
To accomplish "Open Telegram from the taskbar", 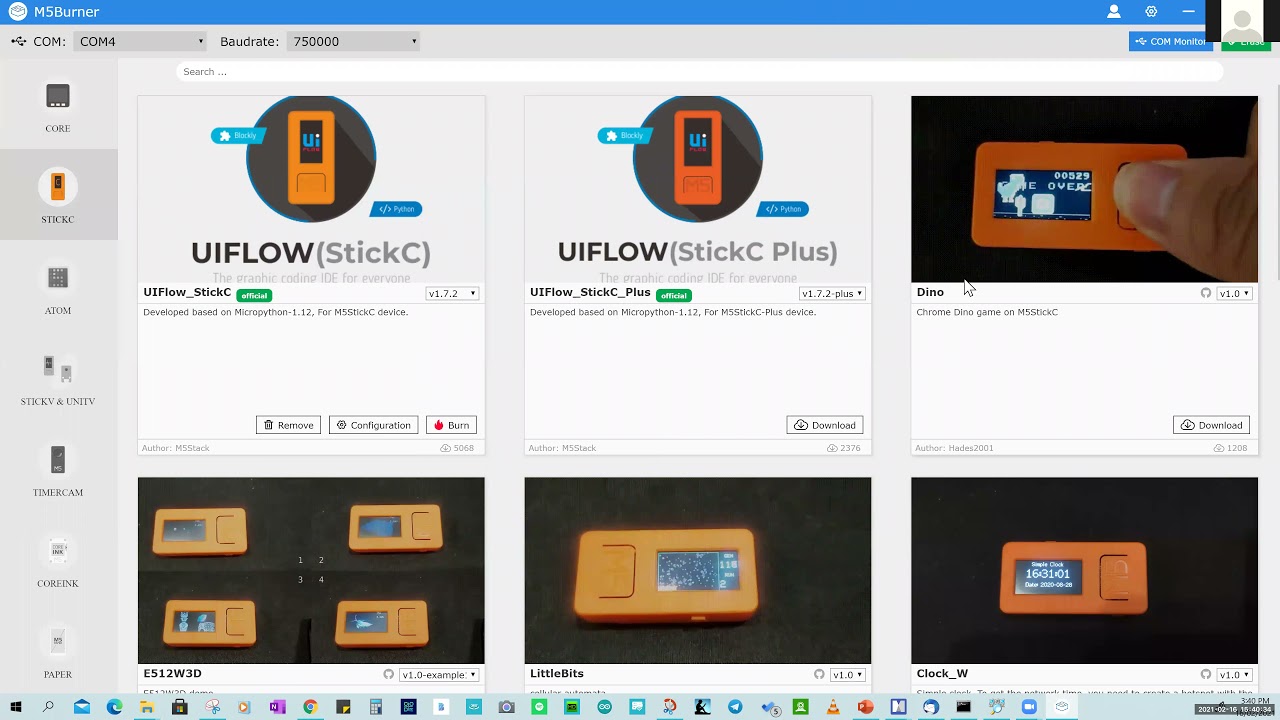I will pyautogui.click(x=735, y=707).
